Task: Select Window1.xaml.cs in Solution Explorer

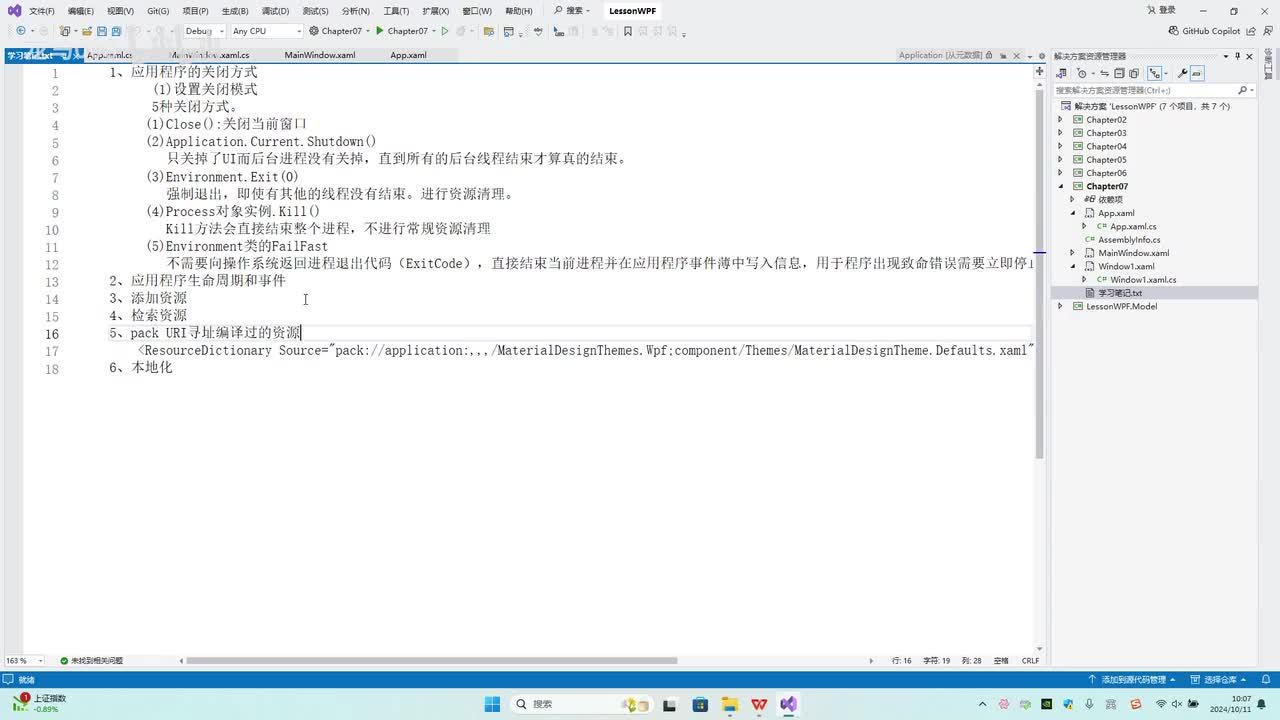Action: click(1143, 280)
